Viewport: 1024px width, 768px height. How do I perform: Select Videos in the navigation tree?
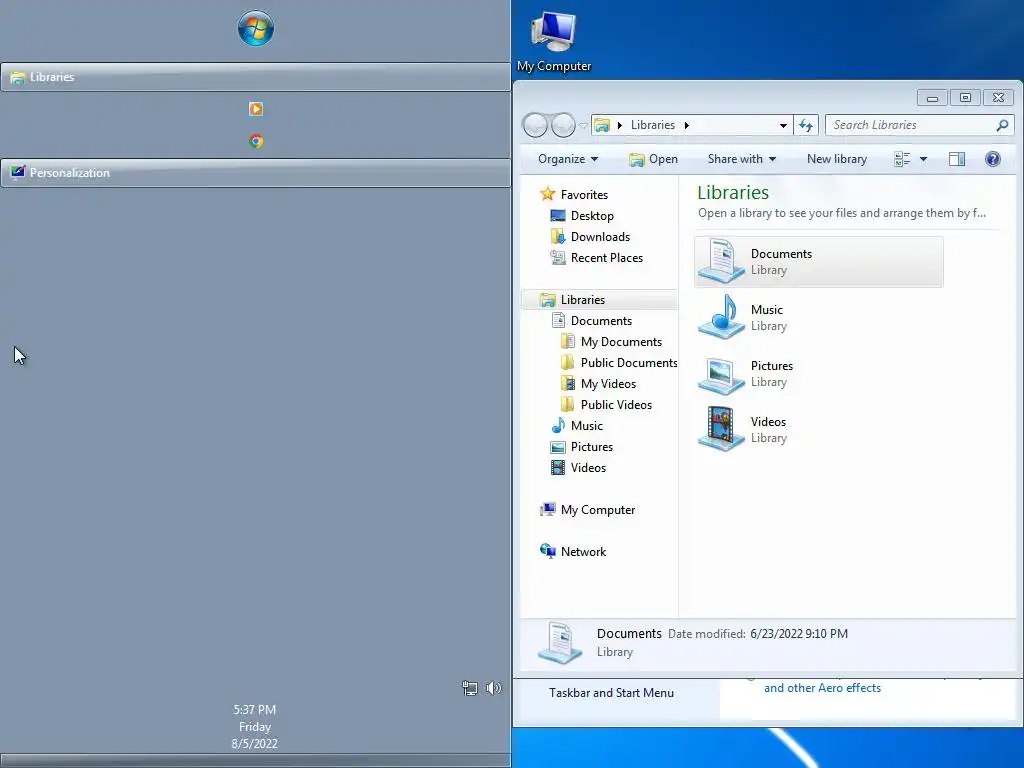[x=579, y=468]
